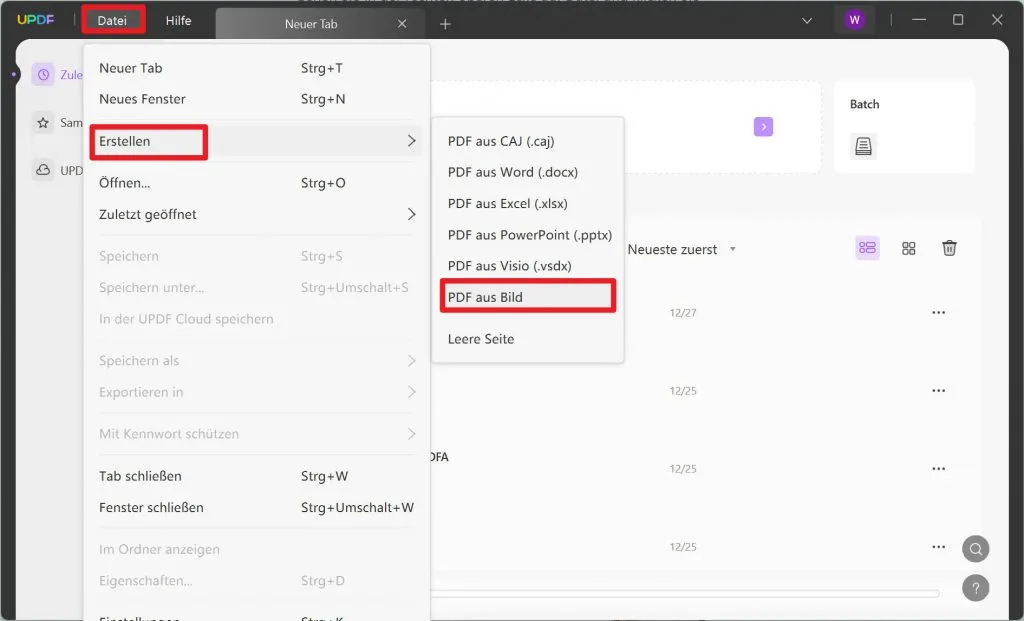Switch to list view layout
Image resolution: width=1024 pixels, height=621 pixels.
click(x=867, y=248)
